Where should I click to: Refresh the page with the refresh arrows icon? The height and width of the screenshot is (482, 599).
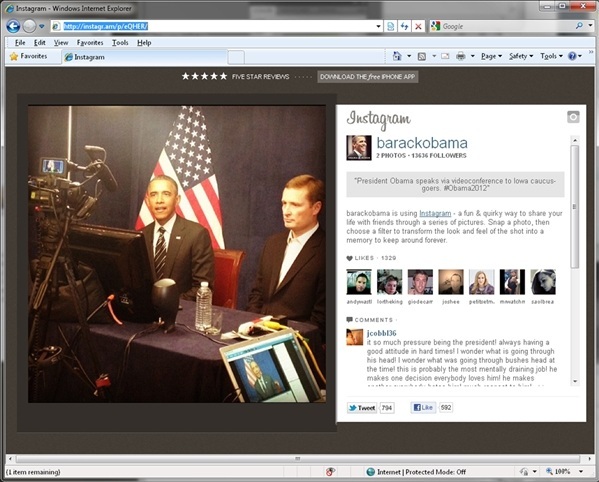[404, 26]
